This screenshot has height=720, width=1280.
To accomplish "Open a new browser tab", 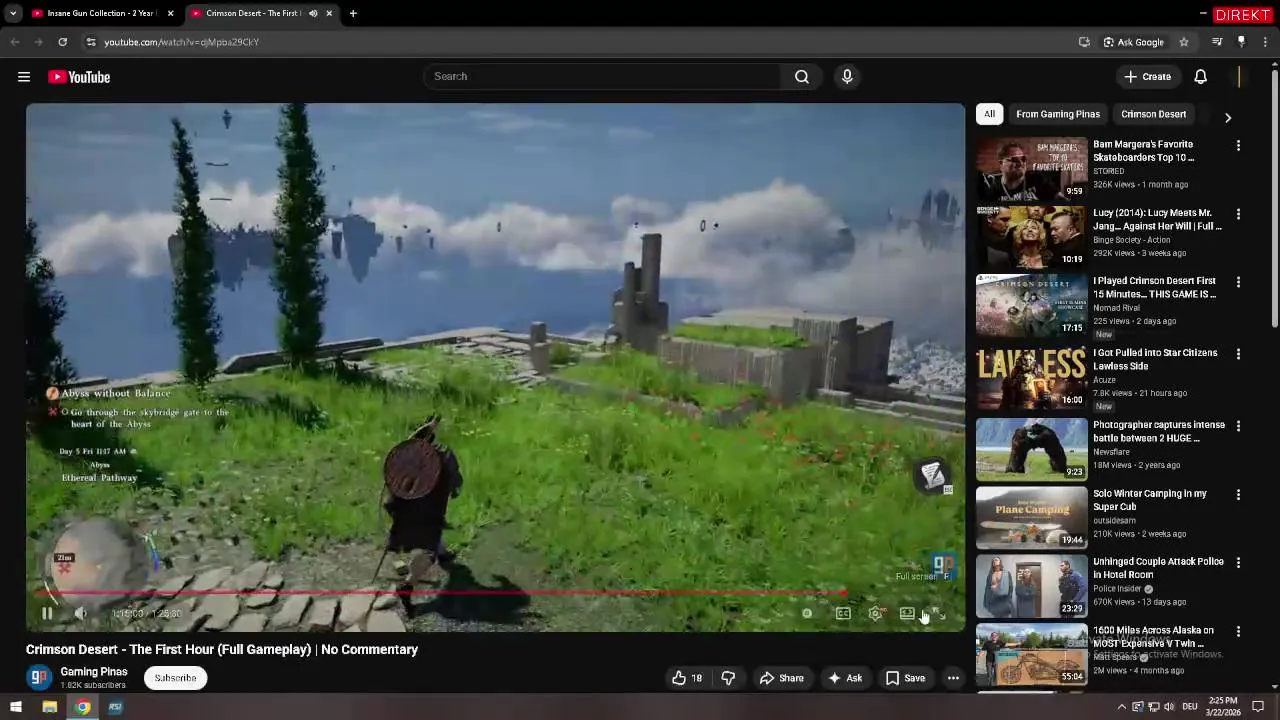I will click(353, 13).
